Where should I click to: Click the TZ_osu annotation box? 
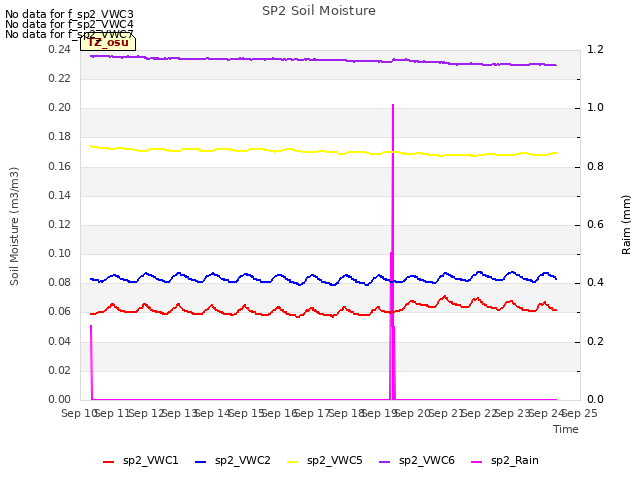[x=108, y=42]
